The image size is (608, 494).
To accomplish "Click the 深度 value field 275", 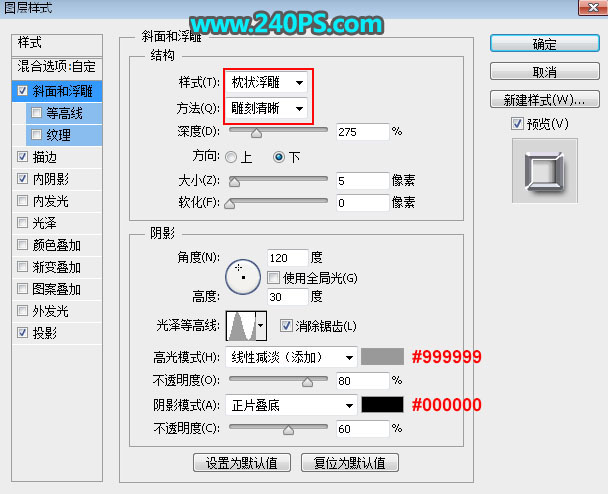I will tap(363, 132).
